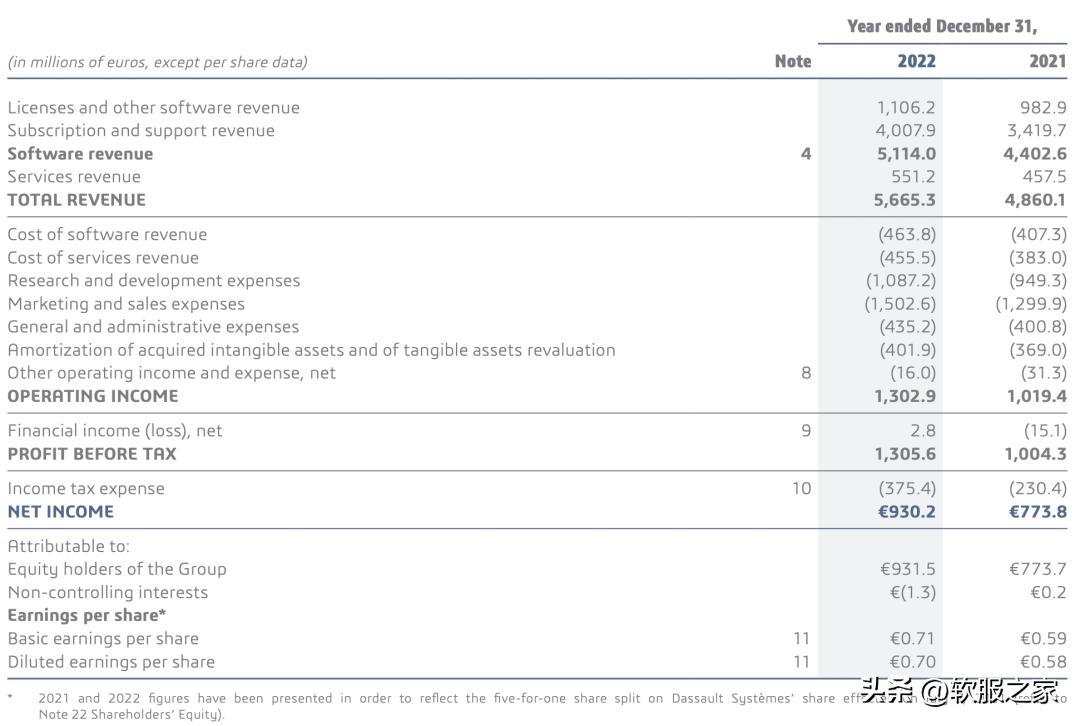Image resolution: width=1080 pixels, height=726 pixels.
Task: Click the 2022 total revenue value 5,665.3
Action: [x=904, y=199]
